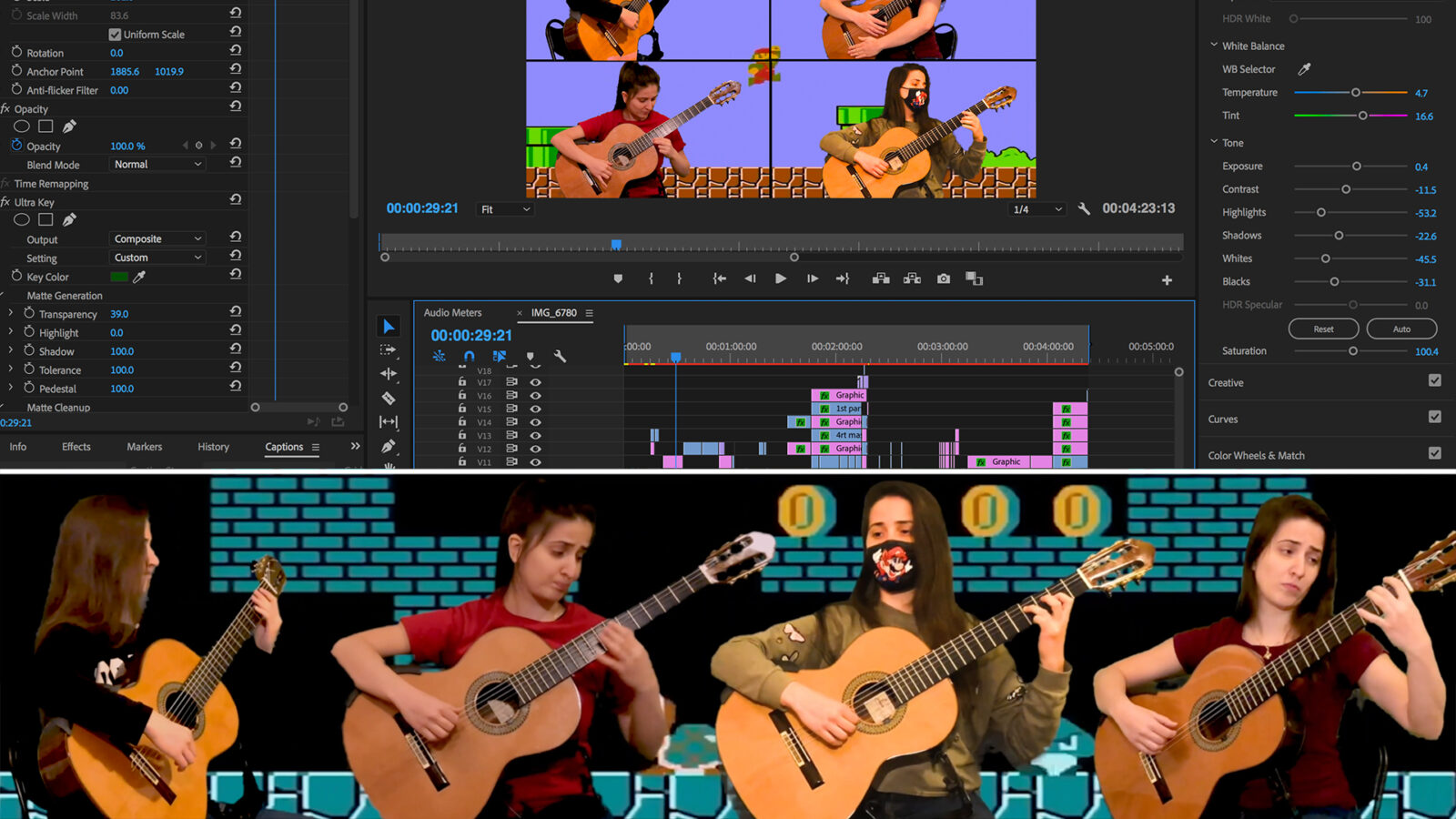Screen dimensions: 1456x819
Task: Open Program Monitor settings wrench
Action: 1084,209
